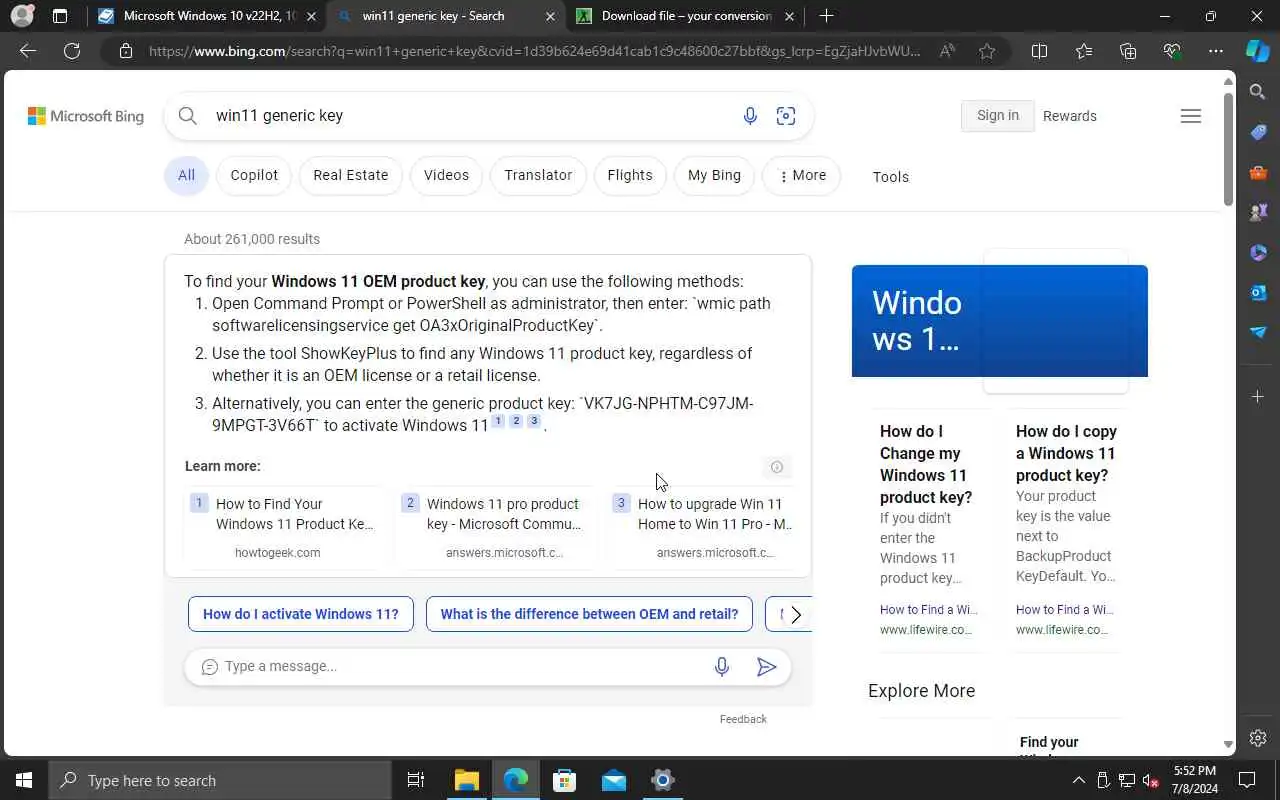Image resolution: width=1280 pixels, height=800 pixels.
Task: Open Tools search option
Action: click(x=890, y=177)
